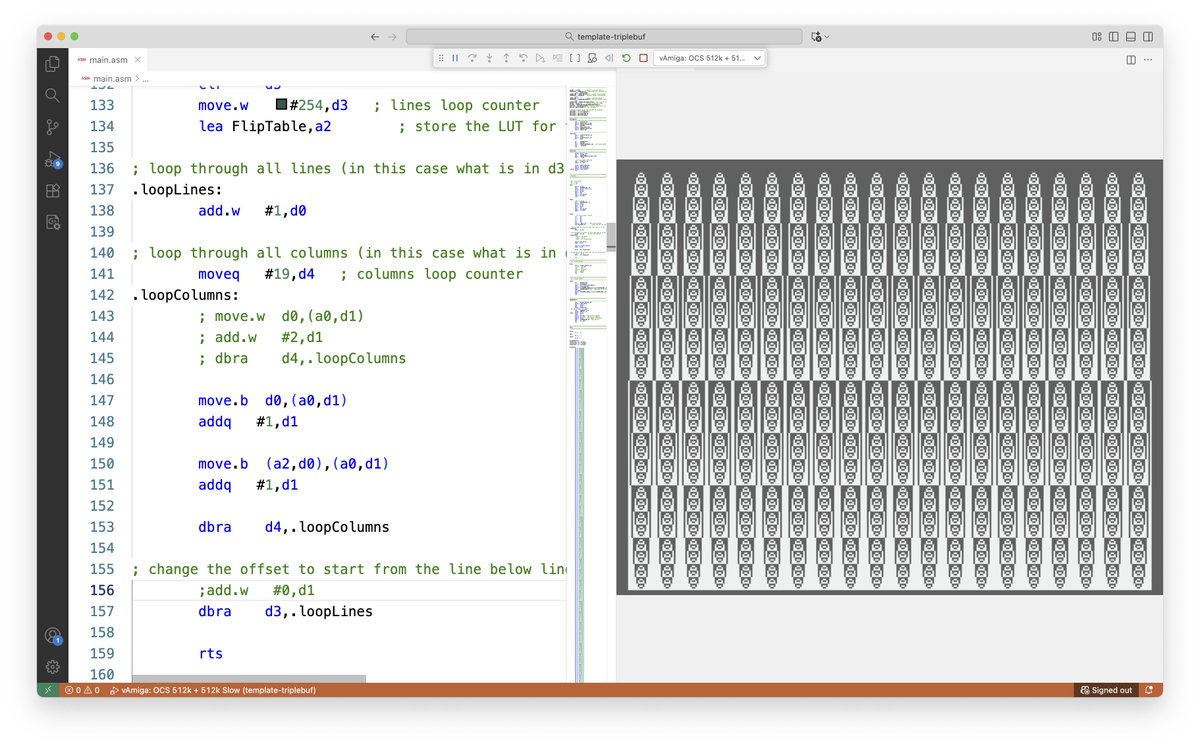Open the Accounts menu icon
1200x746 pixels.
click(x=52, y=636)
